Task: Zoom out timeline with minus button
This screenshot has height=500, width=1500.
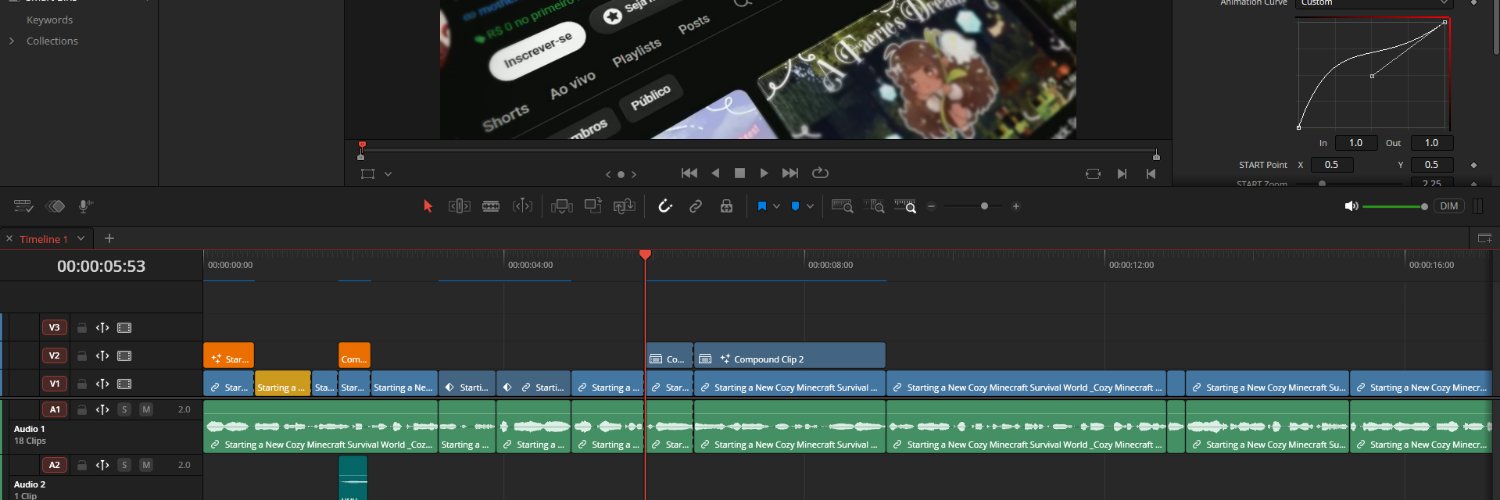Action: (931, 206)
